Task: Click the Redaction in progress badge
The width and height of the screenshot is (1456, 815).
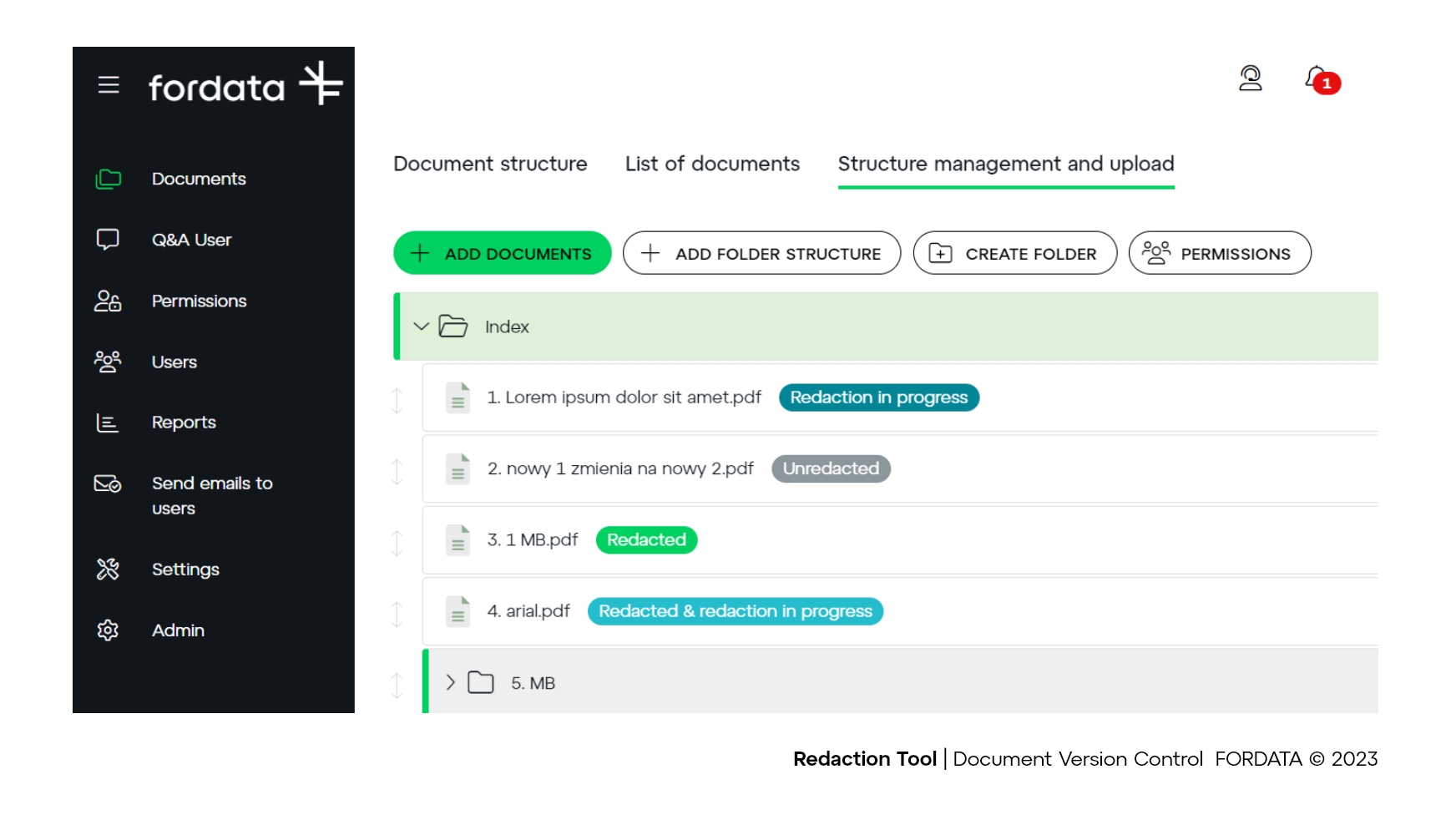Action: tap(879, 397)
